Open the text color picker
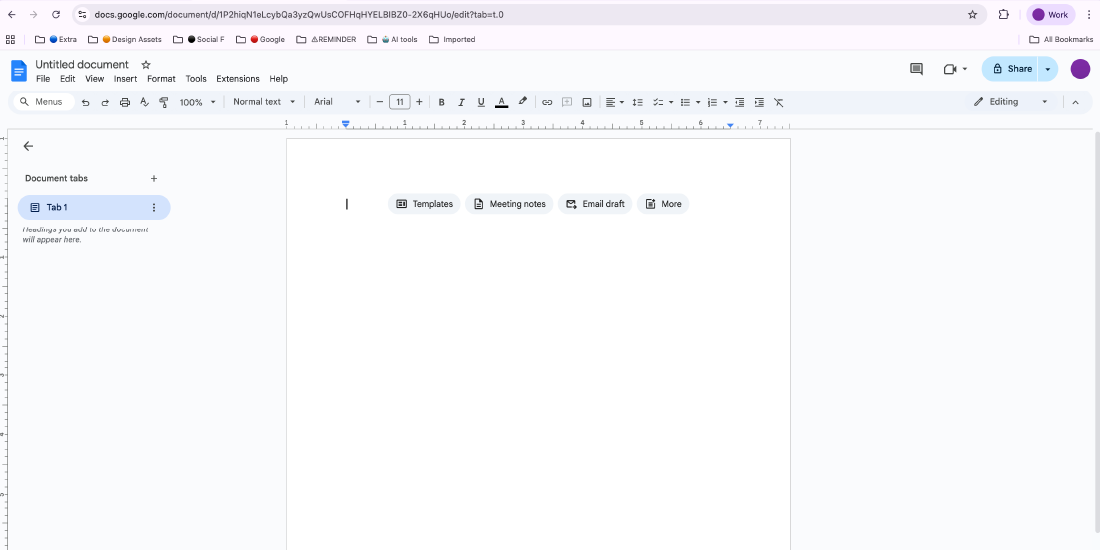Image resolution: width=1100 pixels, height=550 pixels. pos(502,102)
